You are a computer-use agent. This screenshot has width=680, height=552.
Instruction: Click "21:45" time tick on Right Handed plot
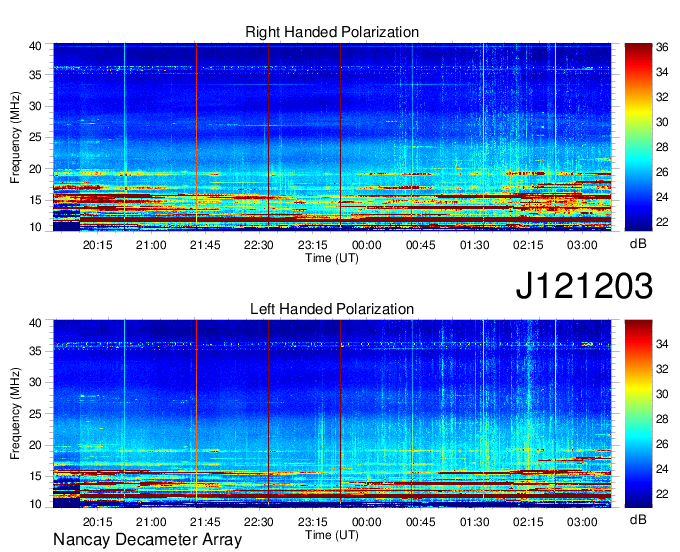click(x=205, y=245)
